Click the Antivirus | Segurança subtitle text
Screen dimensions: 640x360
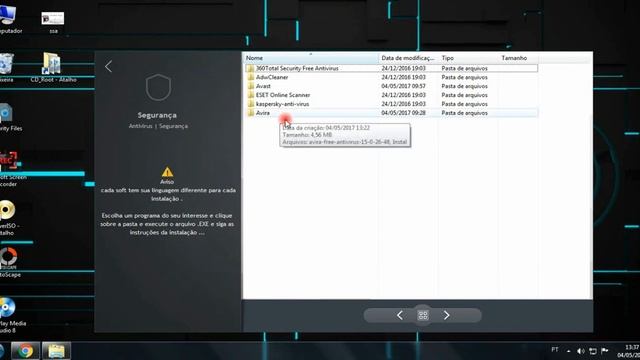[158, 126]
